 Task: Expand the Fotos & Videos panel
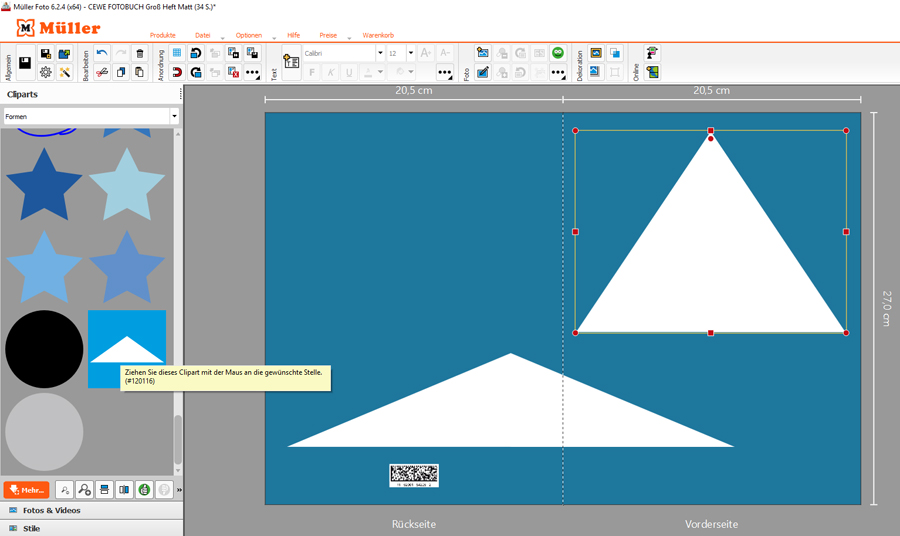point(50,510)
